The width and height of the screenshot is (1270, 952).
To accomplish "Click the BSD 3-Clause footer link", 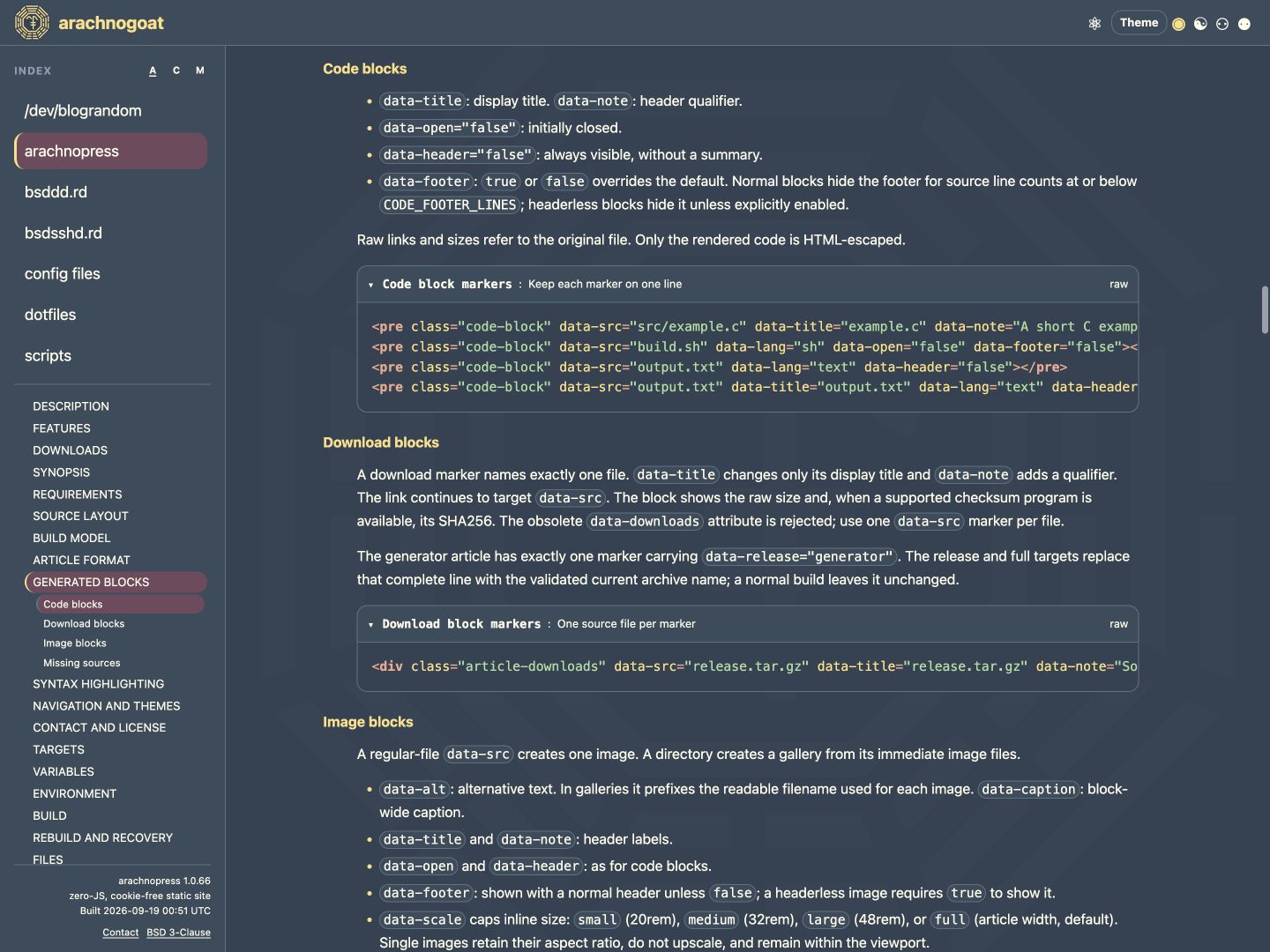I will tap(178, 933).
